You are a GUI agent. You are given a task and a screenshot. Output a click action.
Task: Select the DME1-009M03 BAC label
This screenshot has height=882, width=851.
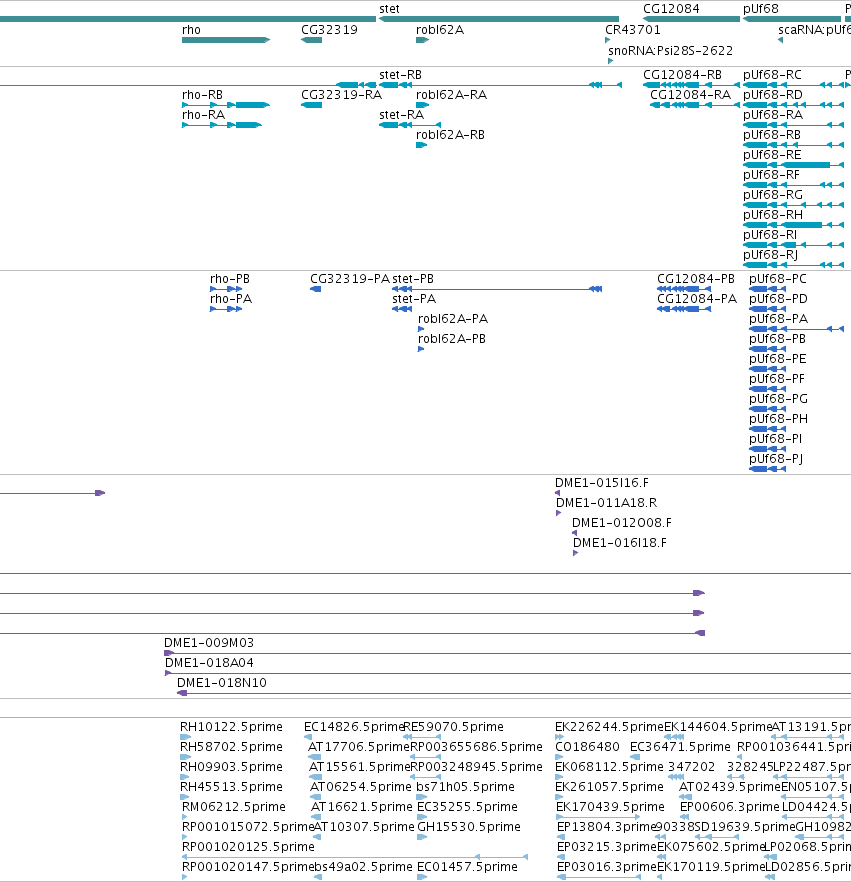[x=209, y=643]
